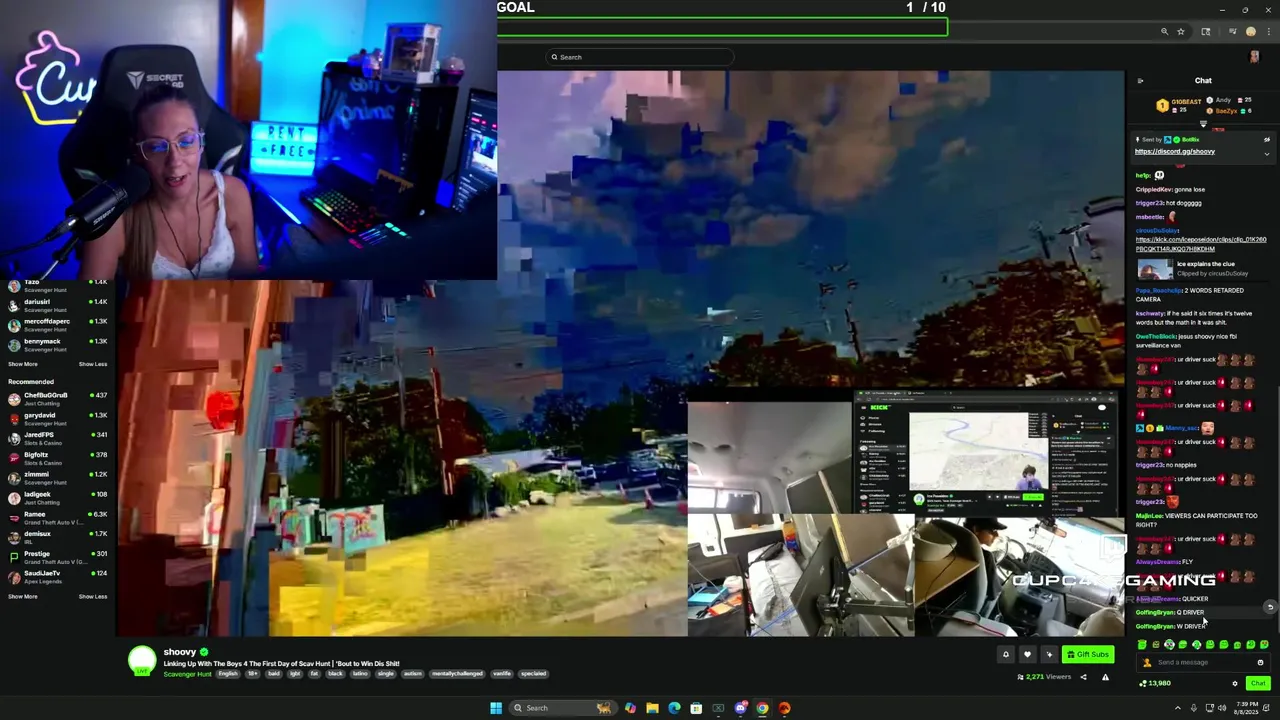Click Bigfoltz channel avatar

pos(13,458)
